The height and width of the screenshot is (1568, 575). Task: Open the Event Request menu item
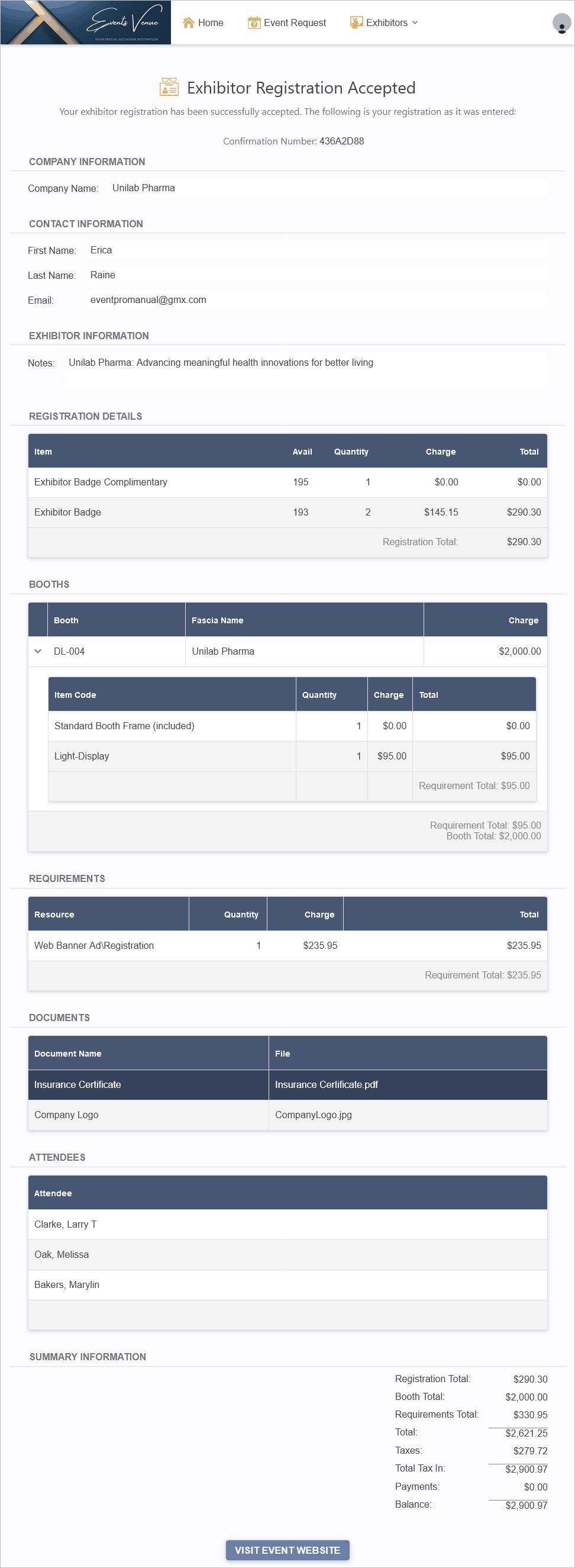(286, 22)
